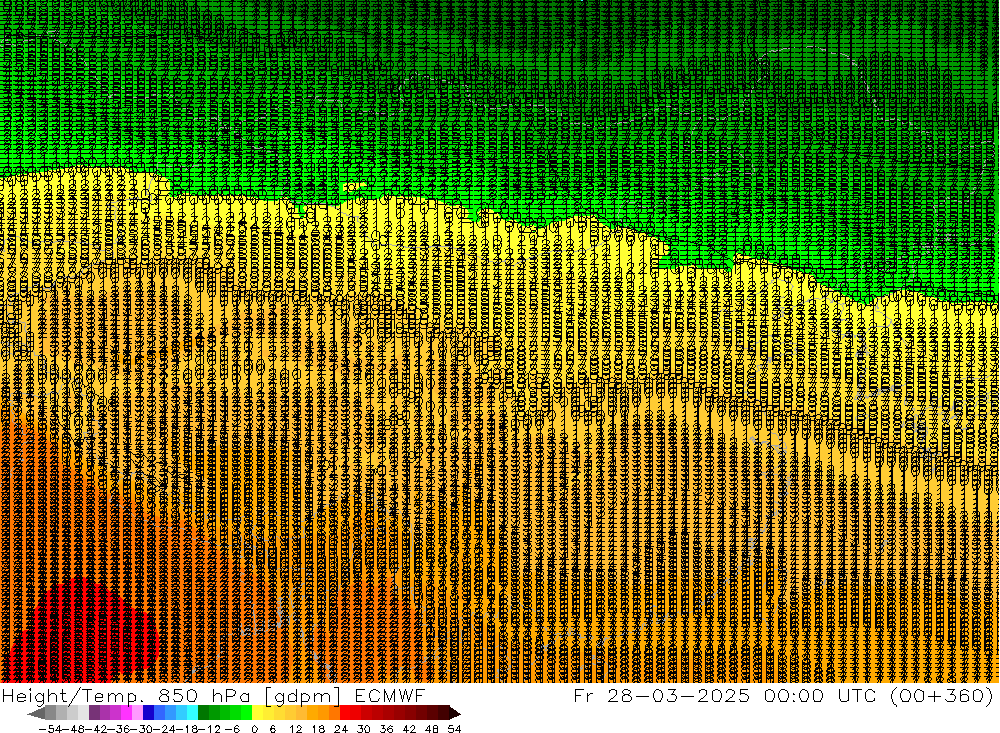Click the '30' legend value

364,729
